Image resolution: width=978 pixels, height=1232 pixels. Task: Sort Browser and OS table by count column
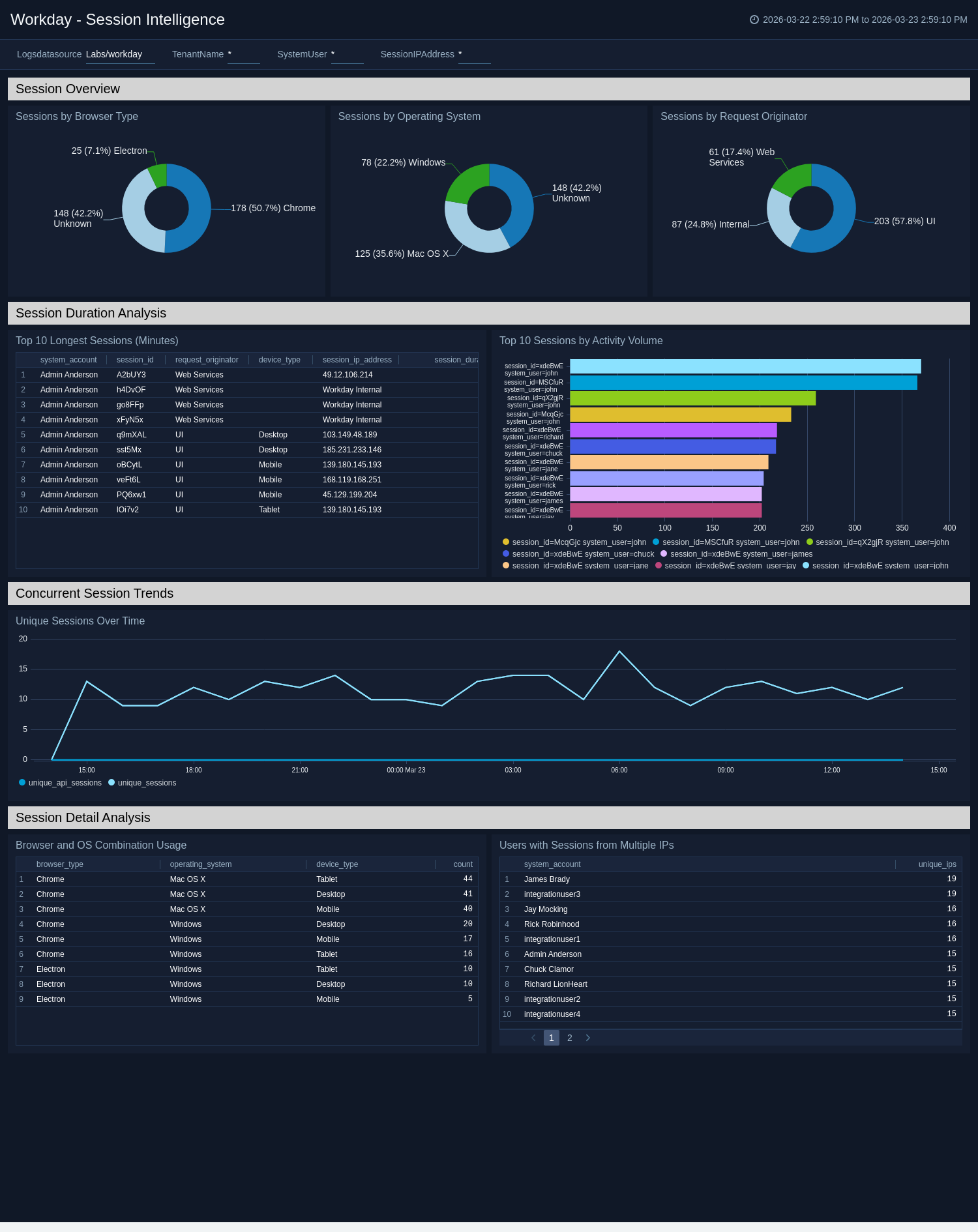pos(462,864)
